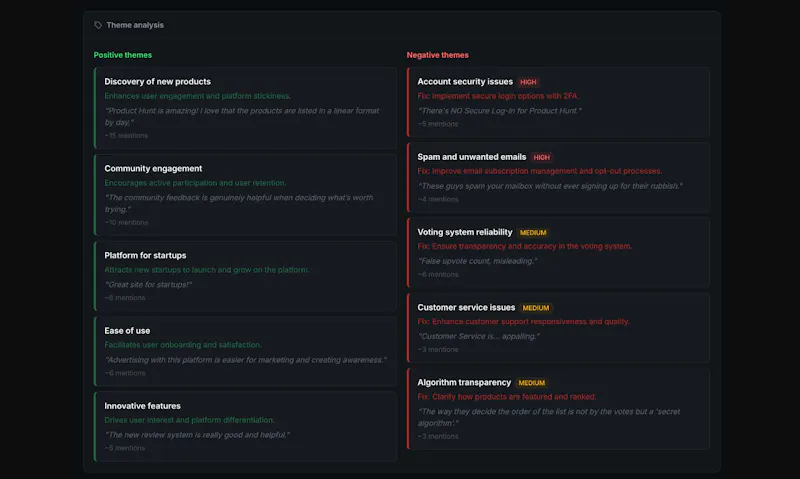Click the ~15 mentions count
The image size is (800, 479).
(127, 136)
